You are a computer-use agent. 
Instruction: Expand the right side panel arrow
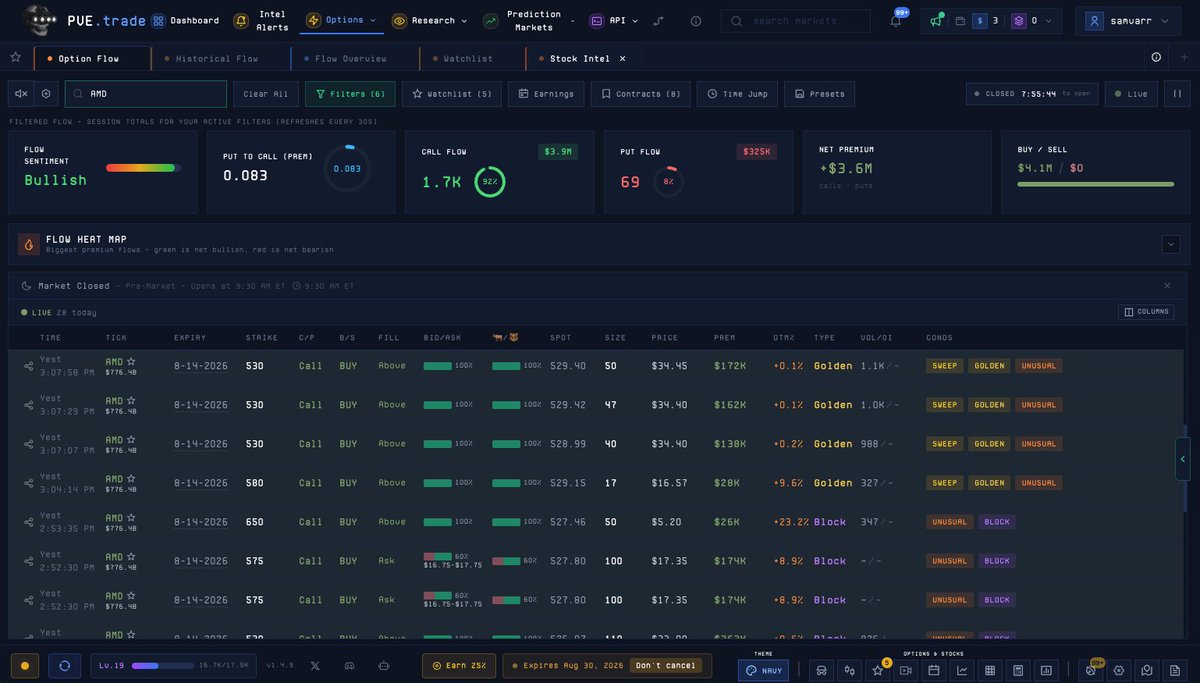(x=1183, y=459)
